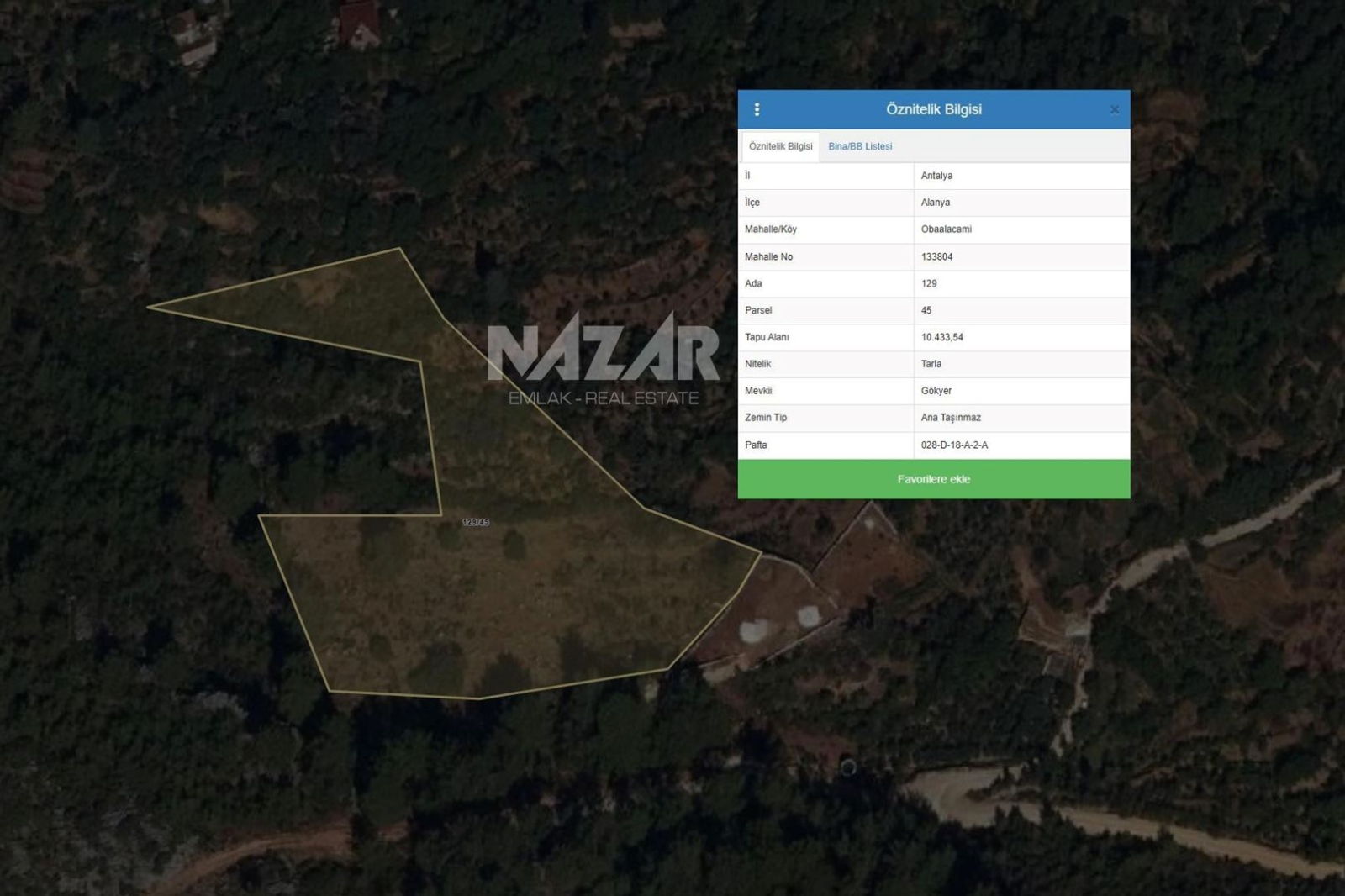Click the Mahalle/Köy row label
This screenshot has width=1345, height=896.
tap(770, 229)
